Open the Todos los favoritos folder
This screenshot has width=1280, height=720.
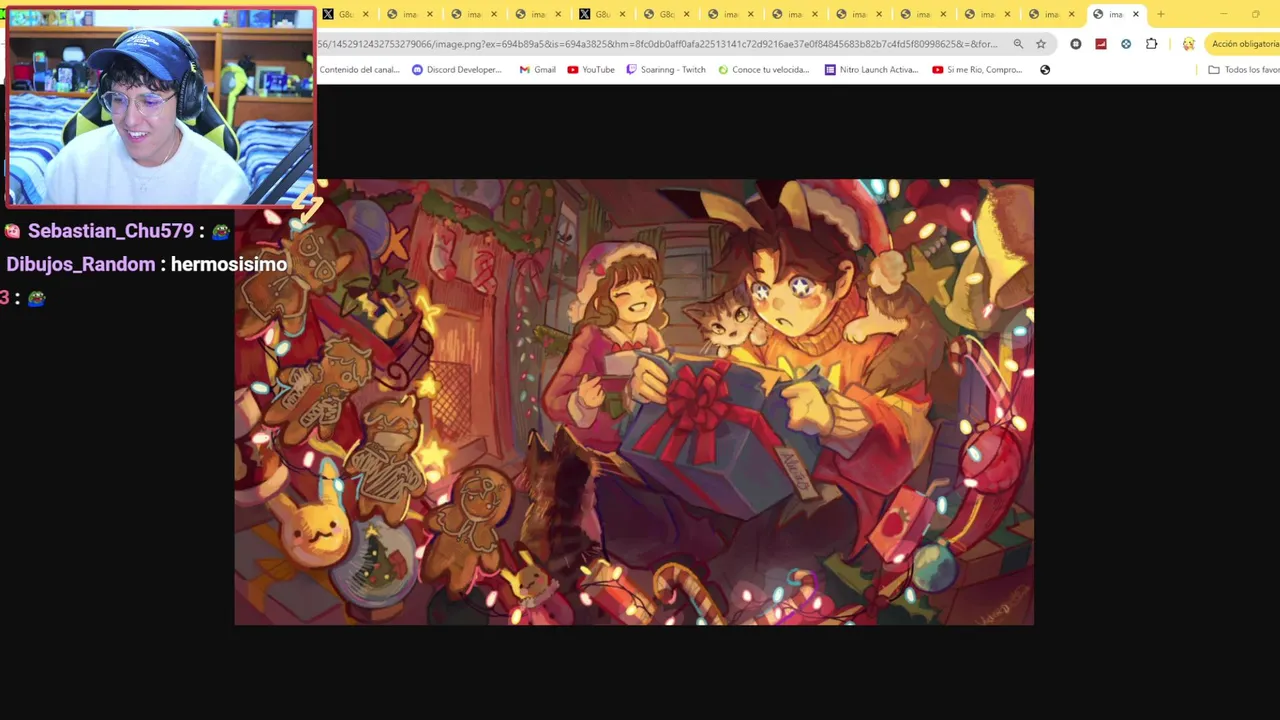[1244, 70]
